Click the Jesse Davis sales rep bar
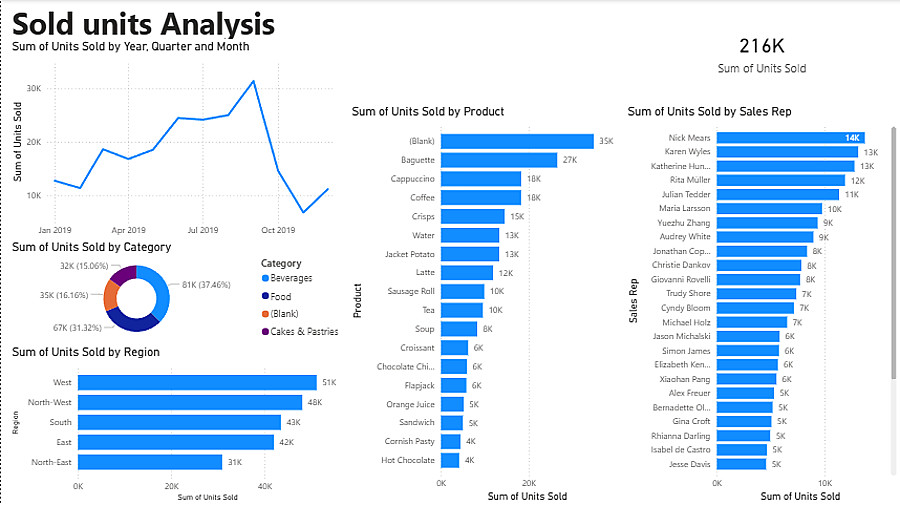Image resolution: width=900 pixels, height=505 pixels. pyautogui.click(x=741, y=464)
